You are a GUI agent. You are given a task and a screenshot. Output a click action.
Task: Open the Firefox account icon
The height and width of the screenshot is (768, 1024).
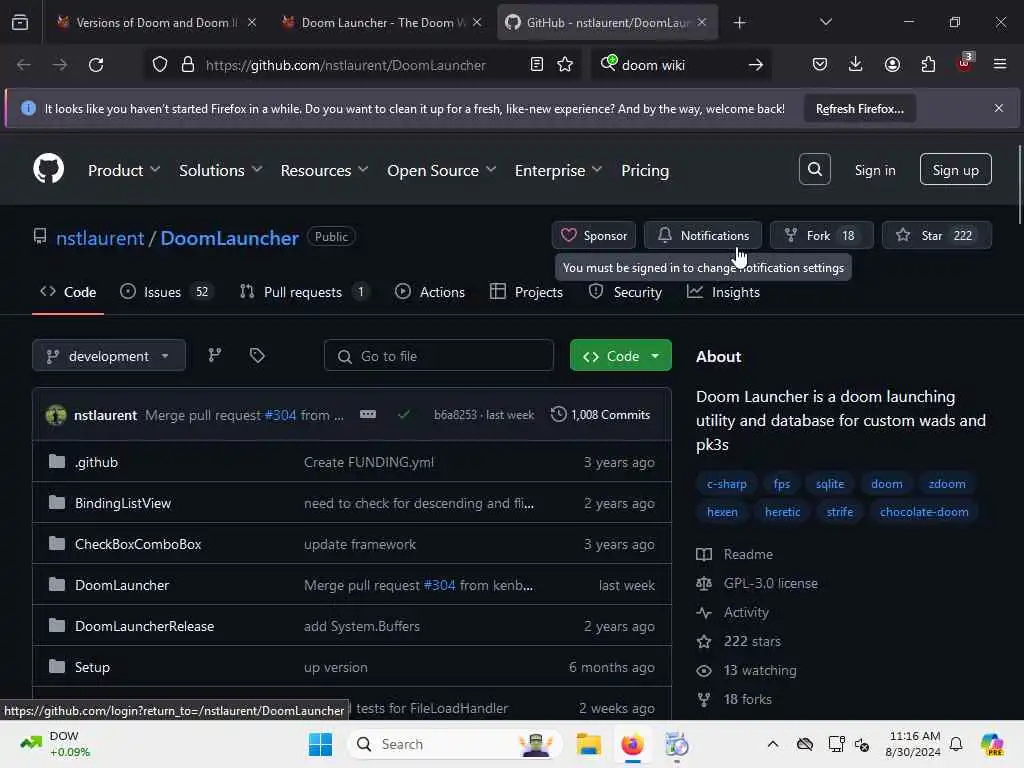[x=892, y=65]
